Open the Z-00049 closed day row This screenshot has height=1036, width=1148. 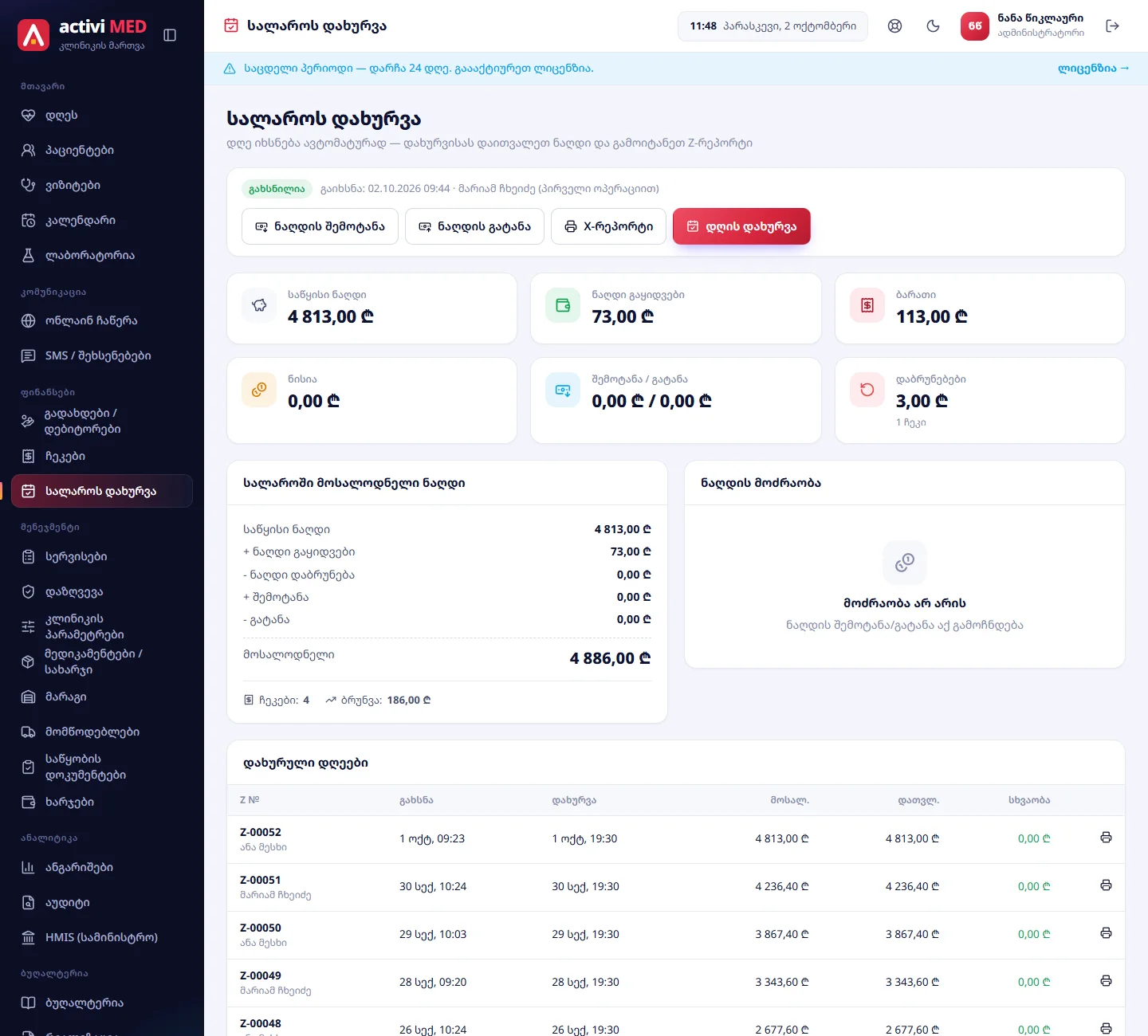click(x=676, y=983)
